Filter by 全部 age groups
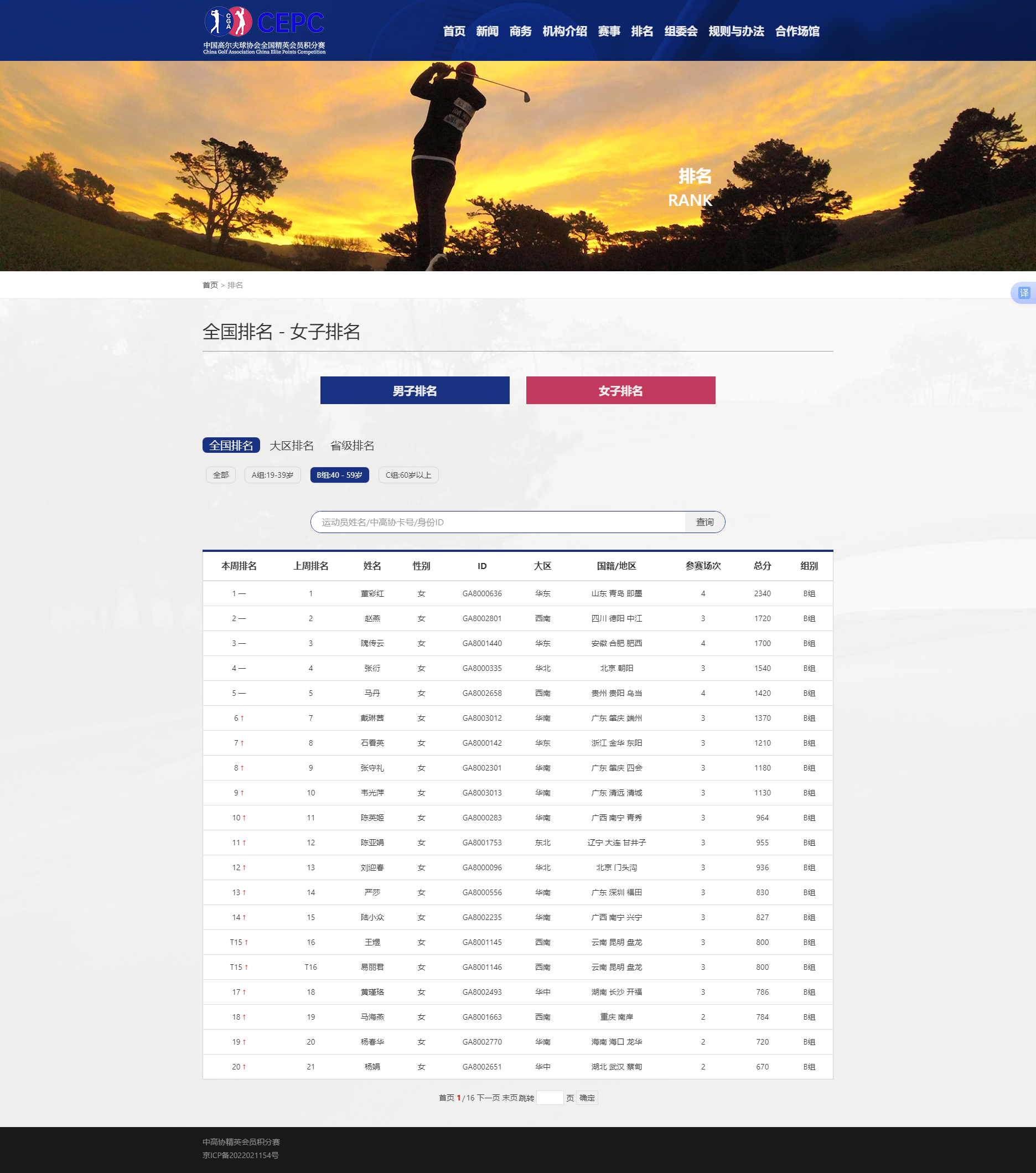1036x1173 pixels. click(x=220, y=475)
